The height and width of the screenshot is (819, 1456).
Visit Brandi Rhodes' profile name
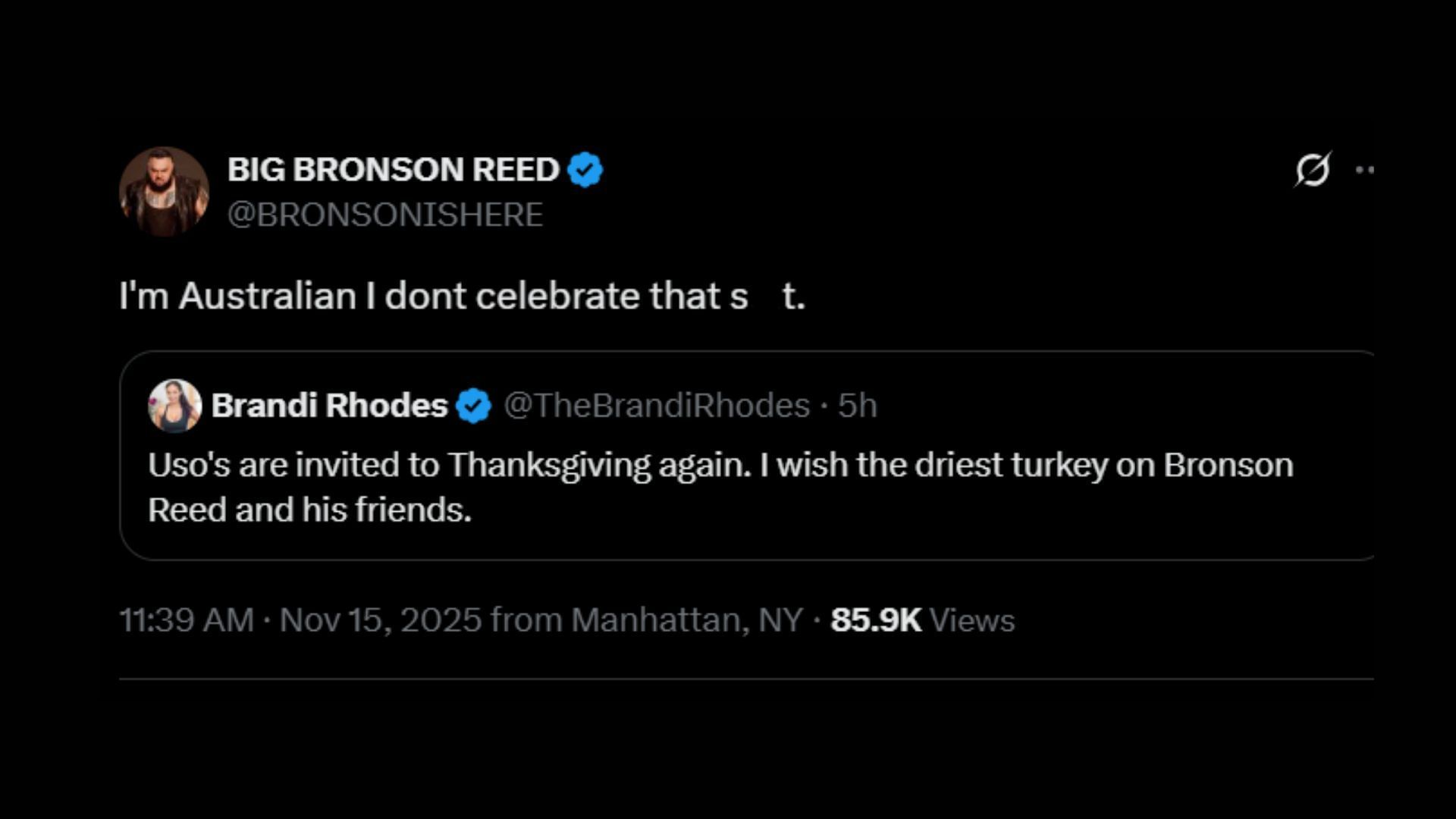330,406
